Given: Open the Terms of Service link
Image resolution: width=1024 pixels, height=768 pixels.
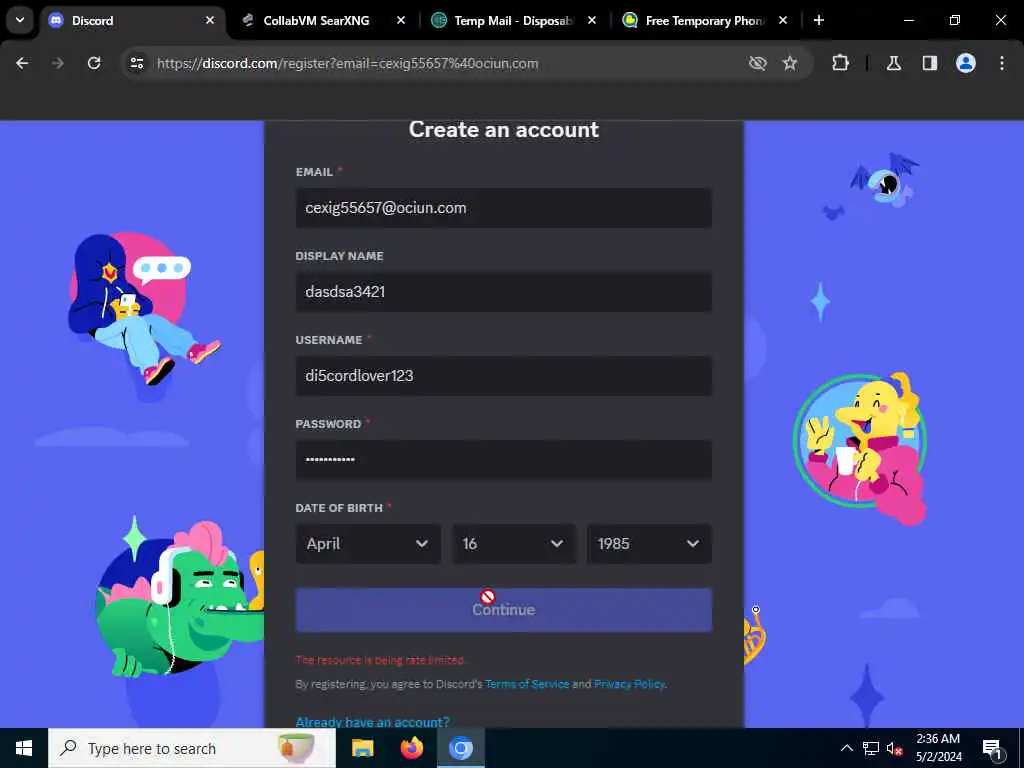Looking at the screenshot, I should click(527, 684).
